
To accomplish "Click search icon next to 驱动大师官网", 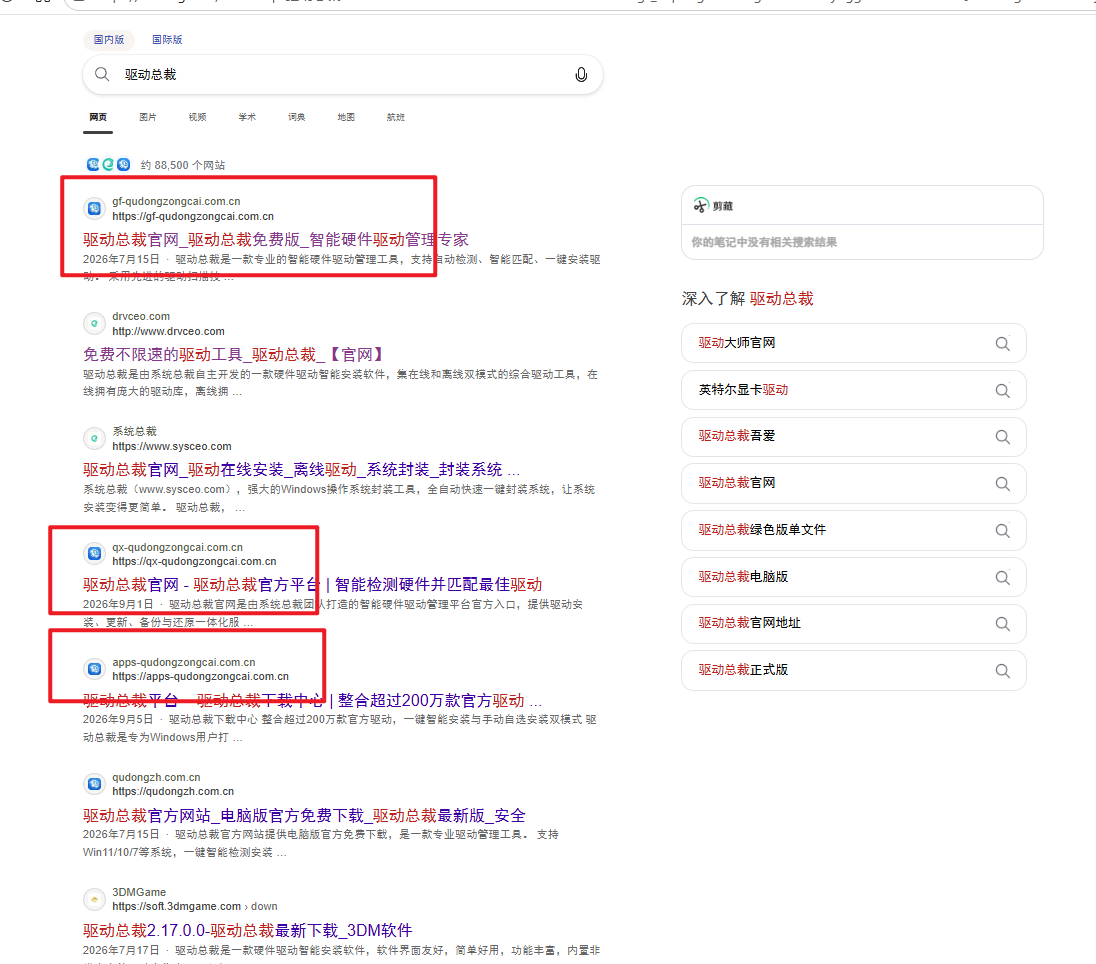I will [x=1002, y=343].
